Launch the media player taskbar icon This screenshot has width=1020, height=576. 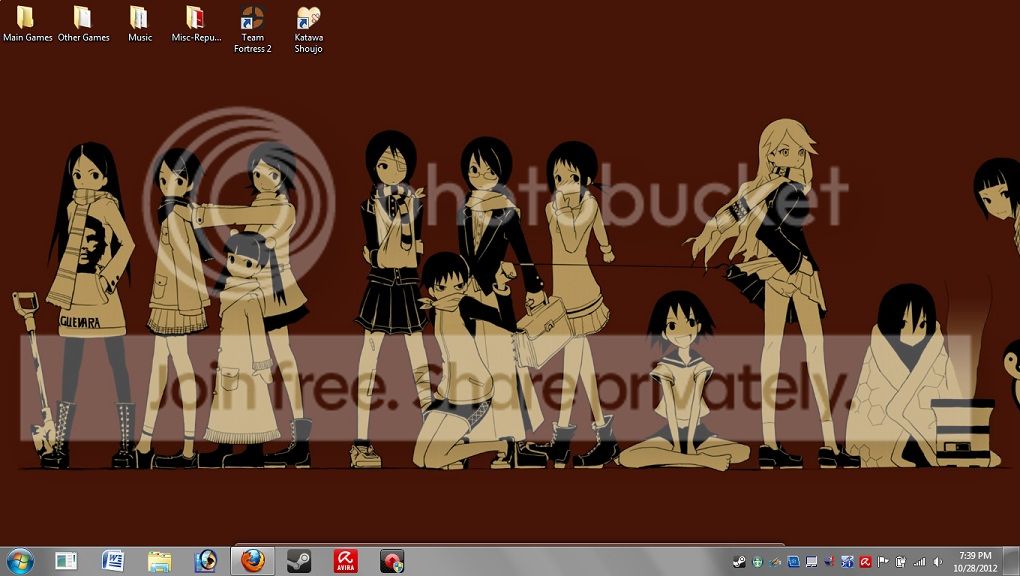pyautogui.click(x=206, y=561)
